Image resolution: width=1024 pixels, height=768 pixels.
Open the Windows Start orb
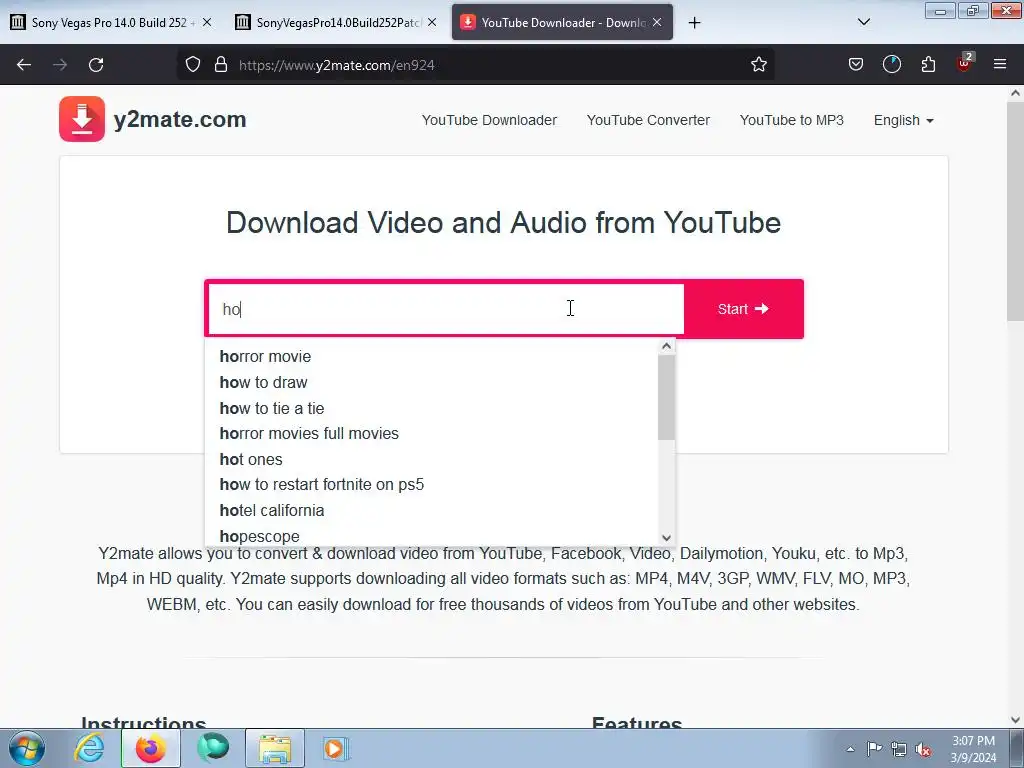pyautogui.click(x=27, y=748)
